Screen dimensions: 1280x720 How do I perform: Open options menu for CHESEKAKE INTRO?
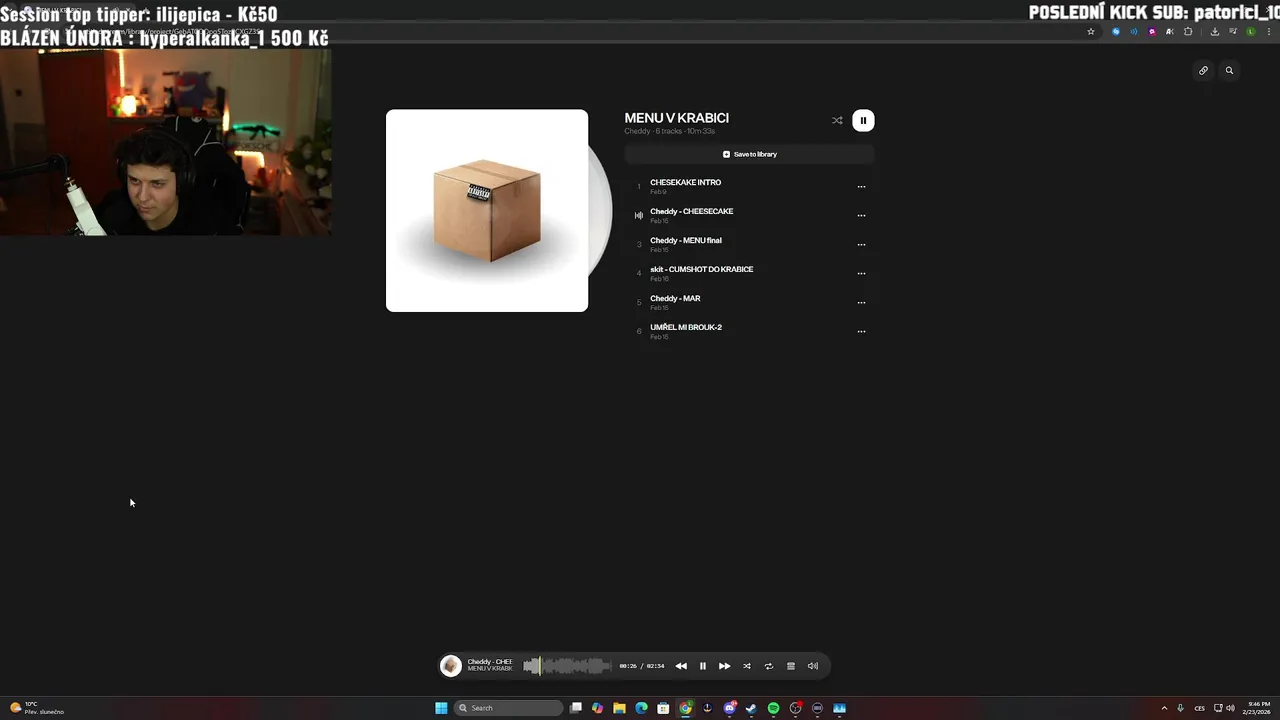coord(861,186)
